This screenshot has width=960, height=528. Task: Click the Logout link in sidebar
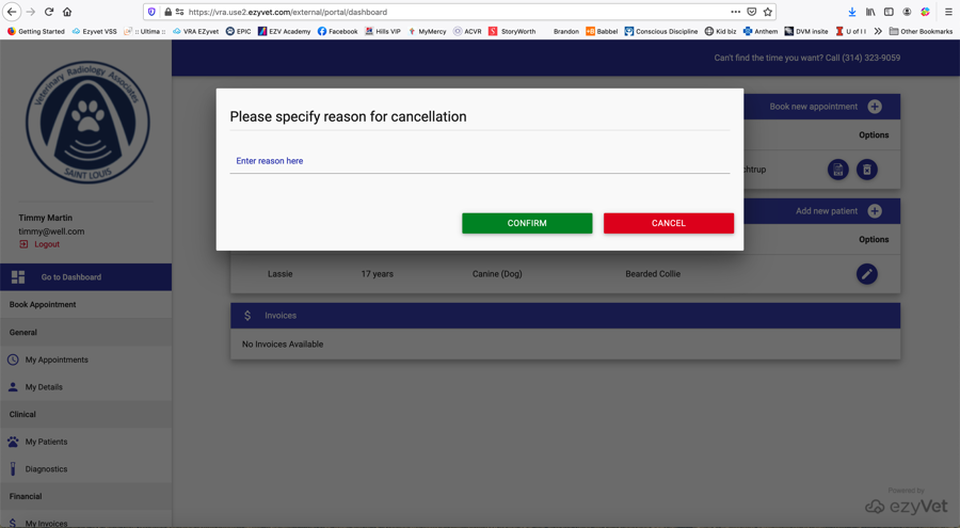(x=47, y=244)
